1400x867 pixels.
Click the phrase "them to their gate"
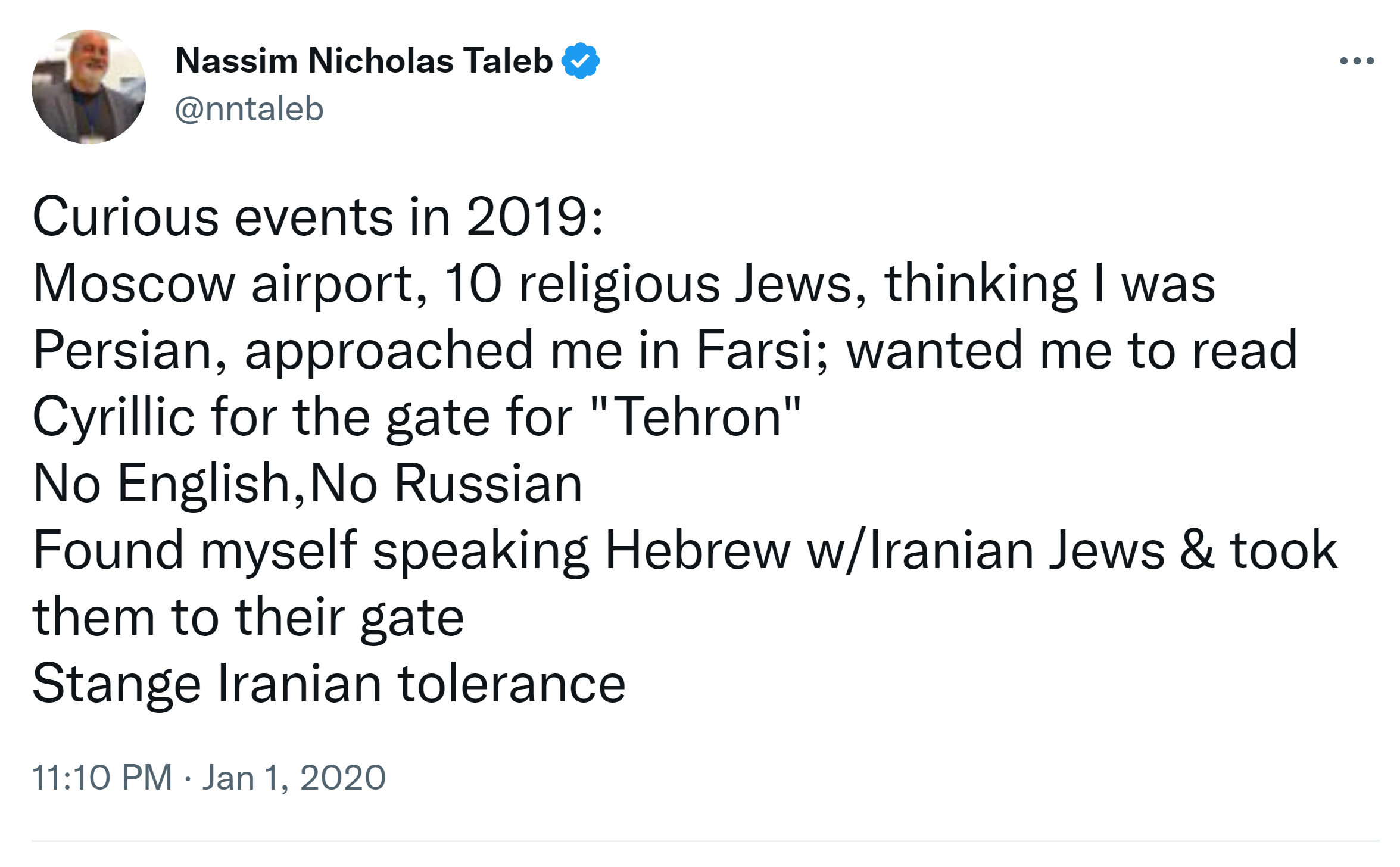(x=248, y=617)
